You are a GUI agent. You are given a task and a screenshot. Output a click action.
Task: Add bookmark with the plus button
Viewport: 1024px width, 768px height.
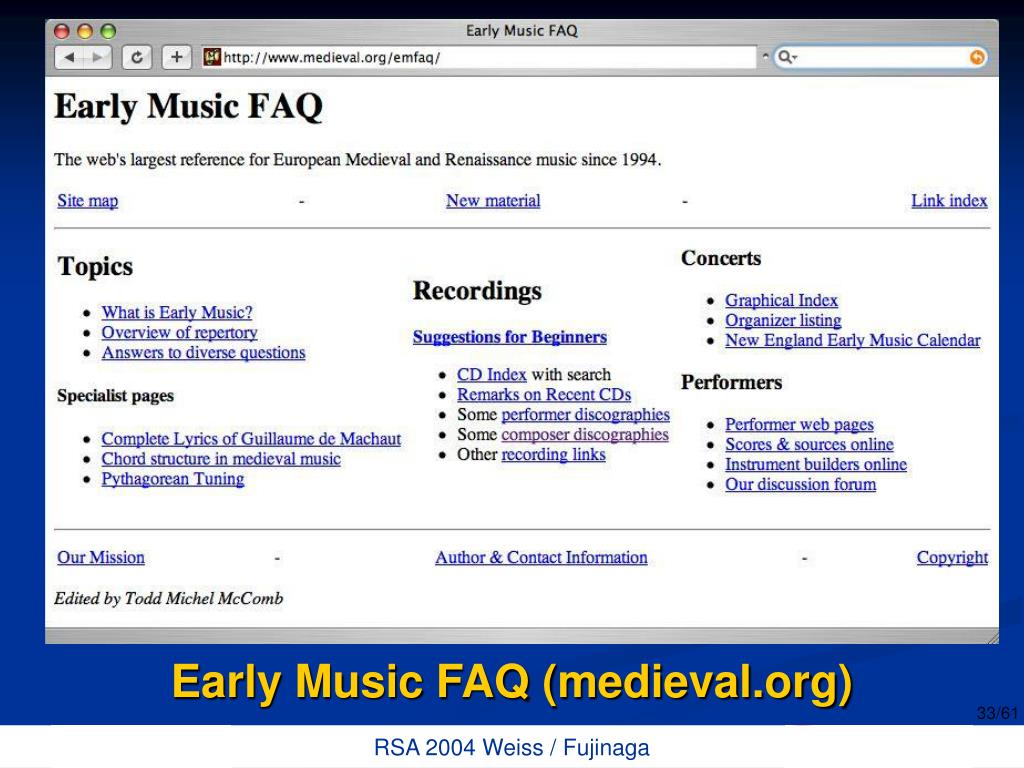point(176,57)
